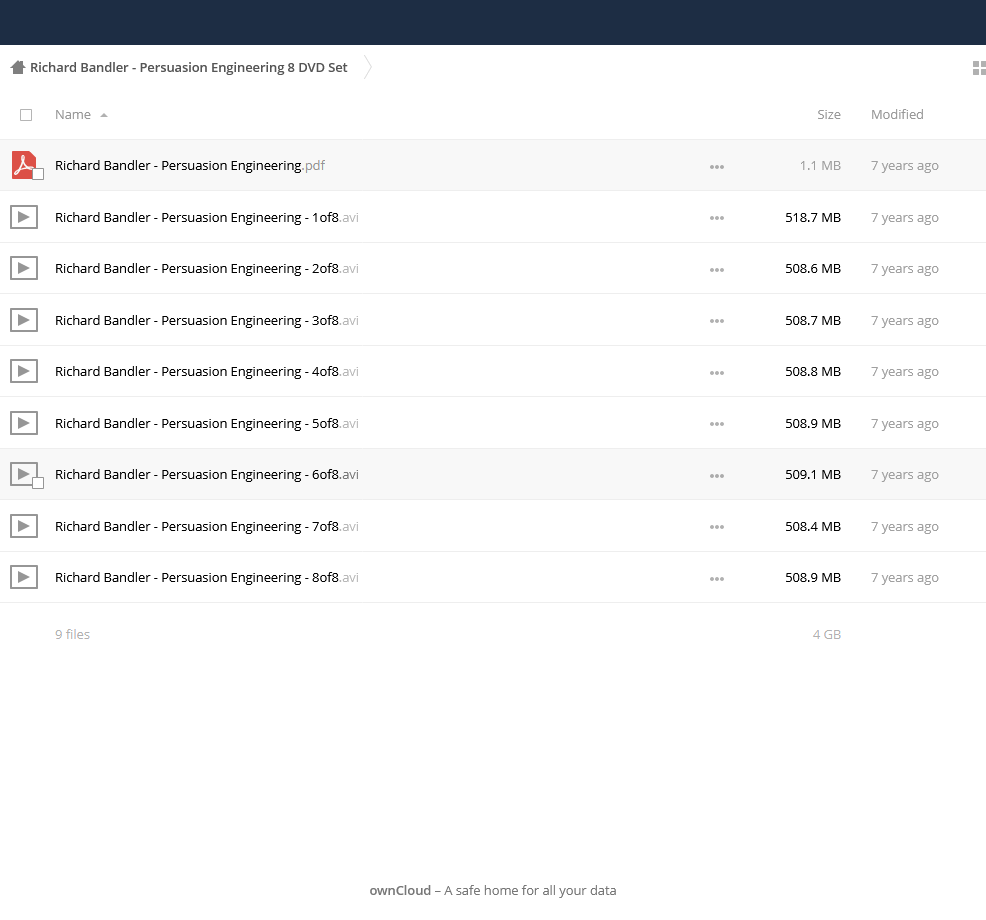Switch to grid view using the toggle icon

(x=979, y=68)
